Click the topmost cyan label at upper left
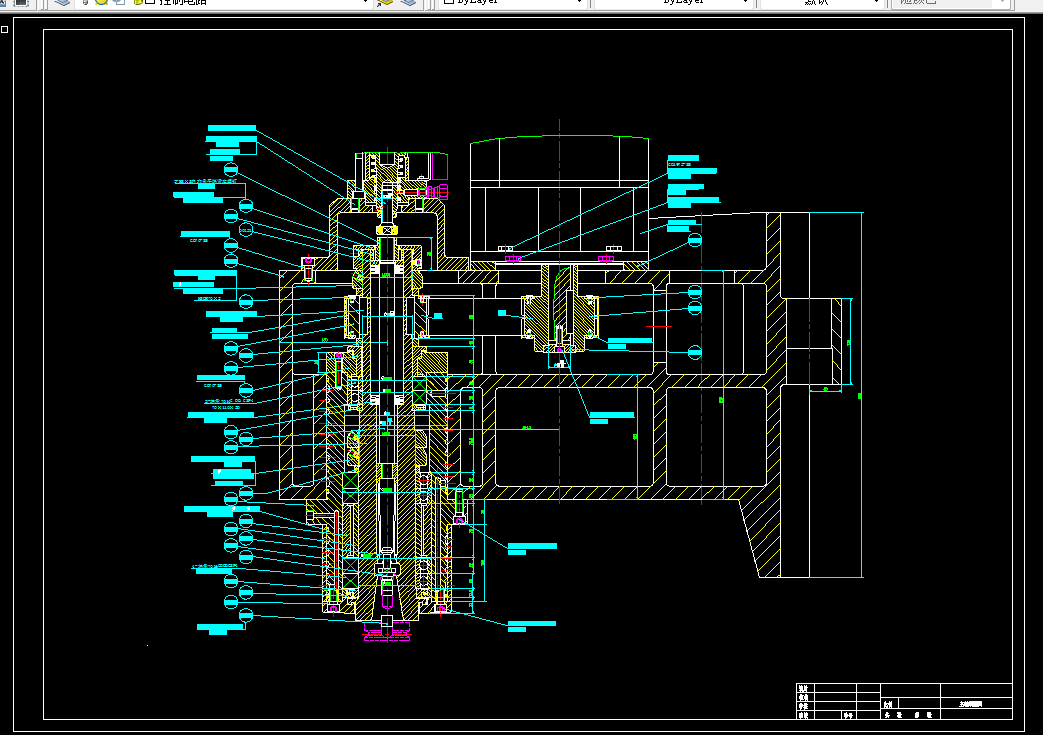 (231, 128)
